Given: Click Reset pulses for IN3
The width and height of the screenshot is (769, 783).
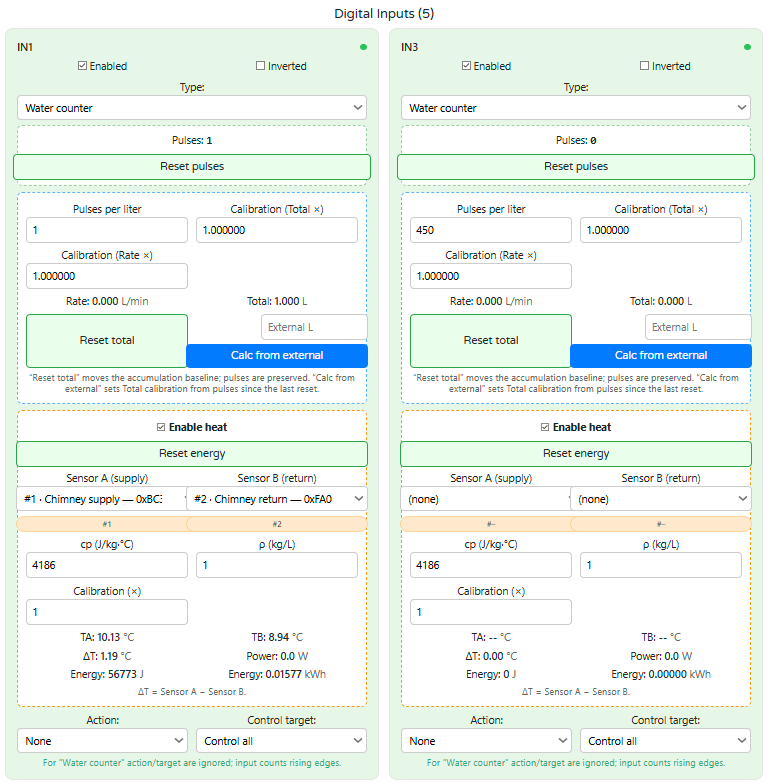Looking at the screenshot, I should 576,167.
